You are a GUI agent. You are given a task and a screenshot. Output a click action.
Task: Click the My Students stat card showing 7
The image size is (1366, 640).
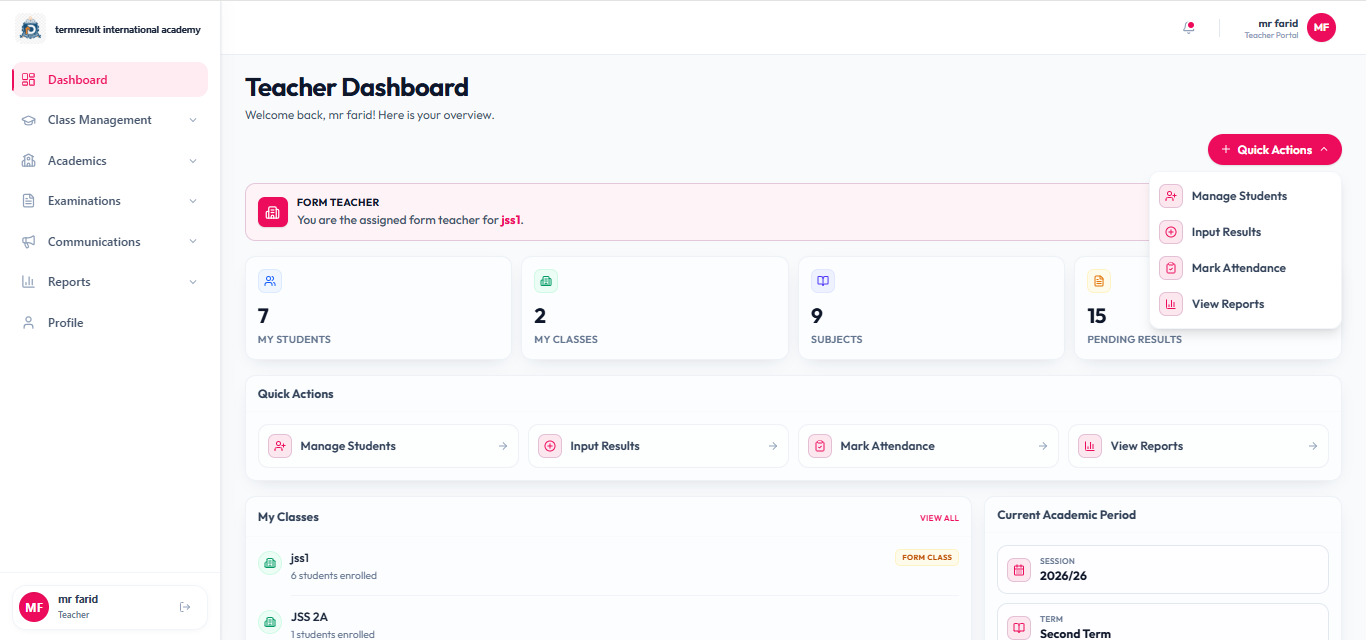click(378, 308)
